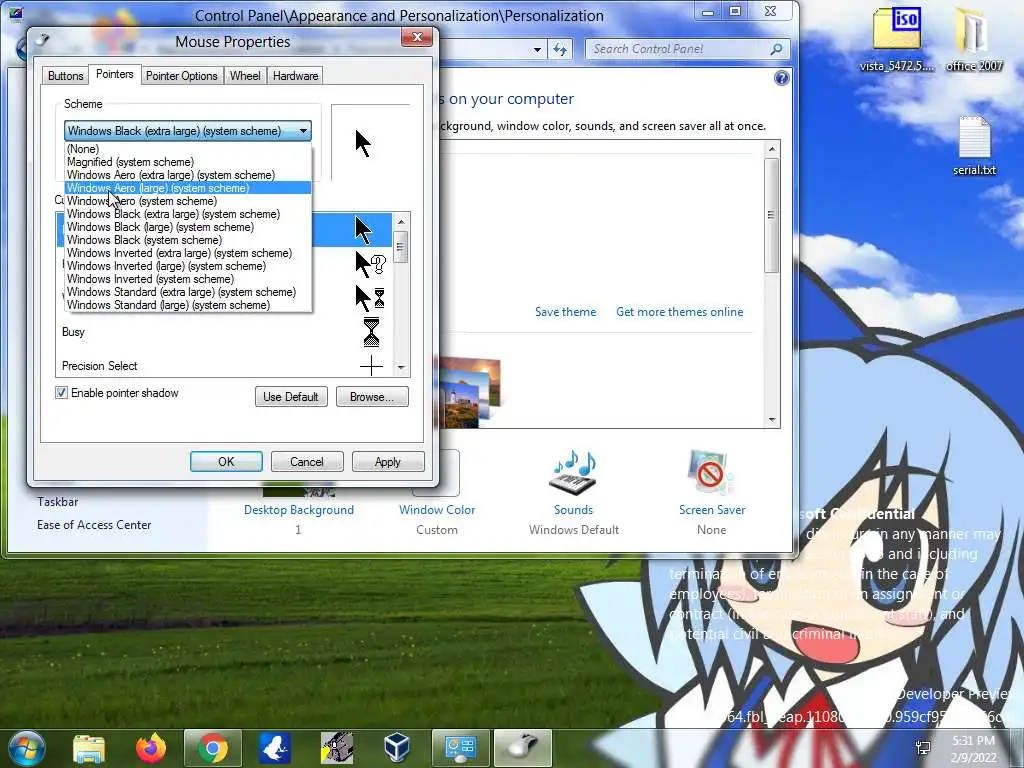Launch Firefox from the taskbar
Viewport: 1024px width, 768px height.
pos(151,748)
